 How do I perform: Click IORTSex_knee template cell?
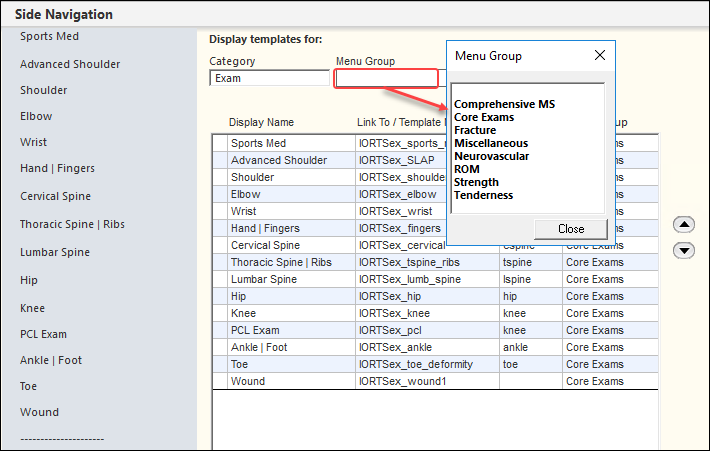427,313
